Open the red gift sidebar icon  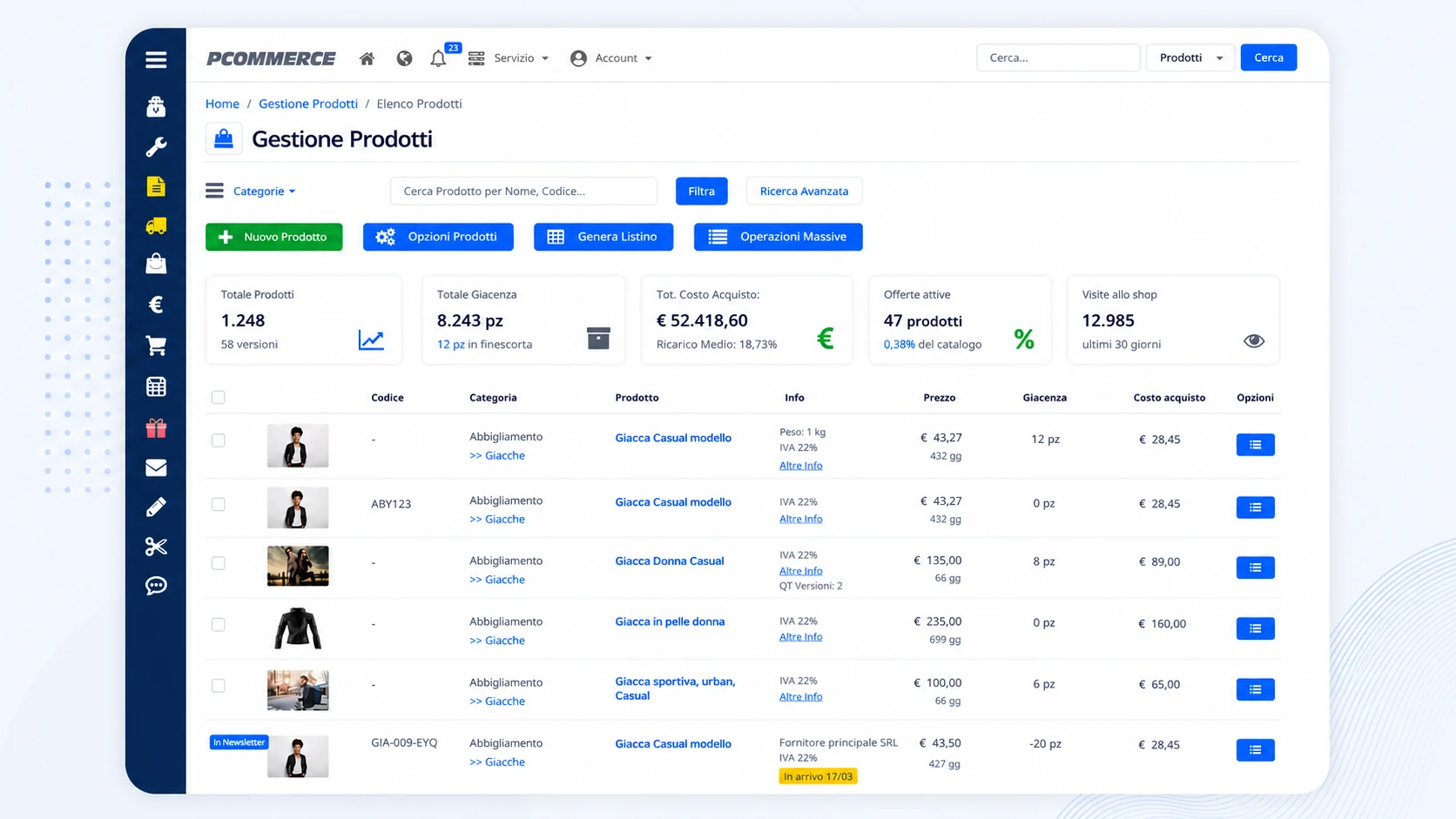tap(156, 427)
